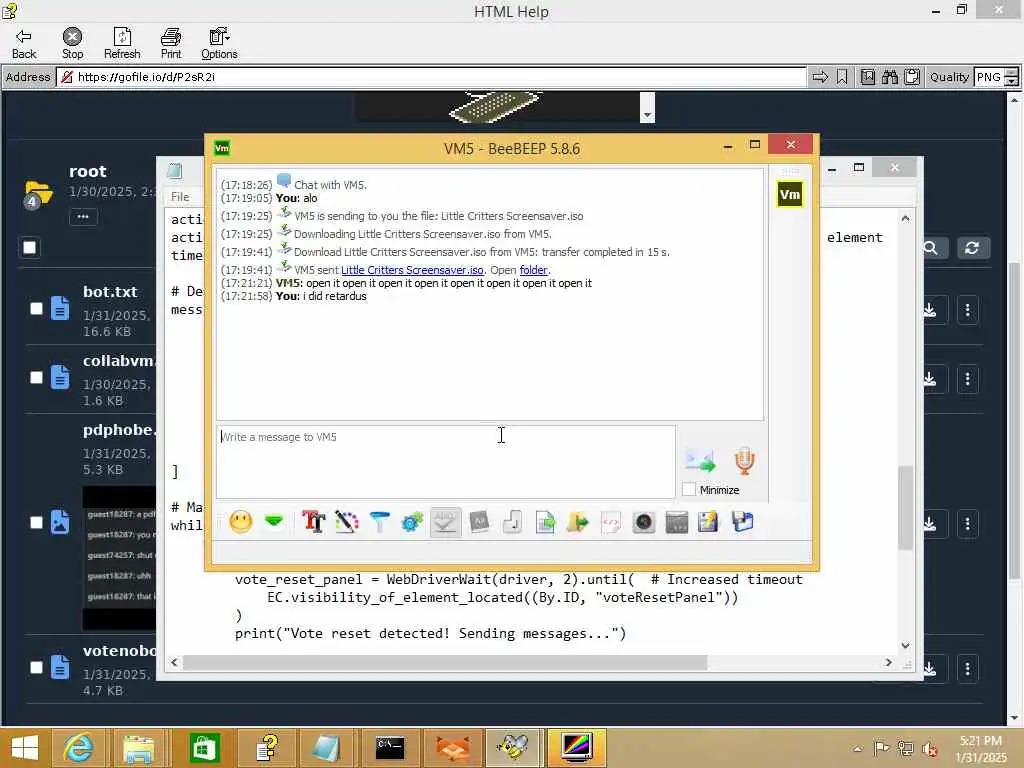The height and width of the screenshot is (768, 1024).
Task: Click the code snippet icon
Action: coord(611,522)
